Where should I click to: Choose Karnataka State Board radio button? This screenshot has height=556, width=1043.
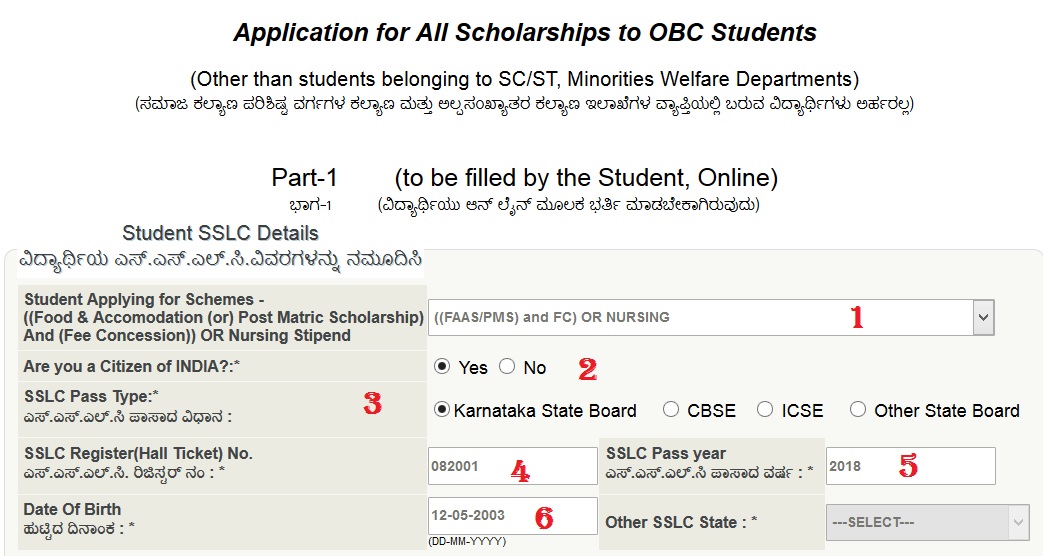442,410
